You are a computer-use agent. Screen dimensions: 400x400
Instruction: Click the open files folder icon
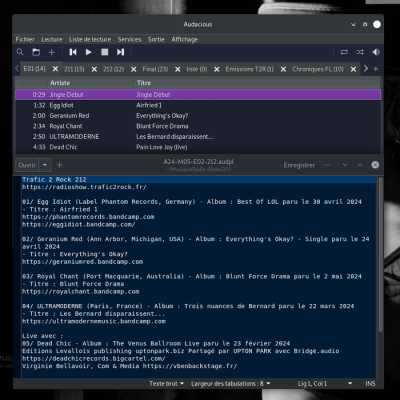[x=36, y=52]
